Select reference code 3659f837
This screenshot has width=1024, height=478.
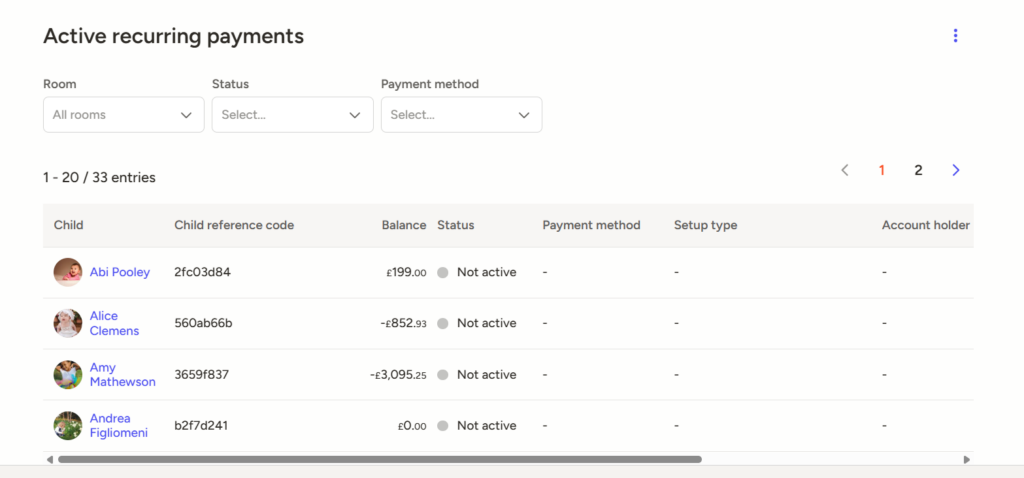(x=202, y=375)
